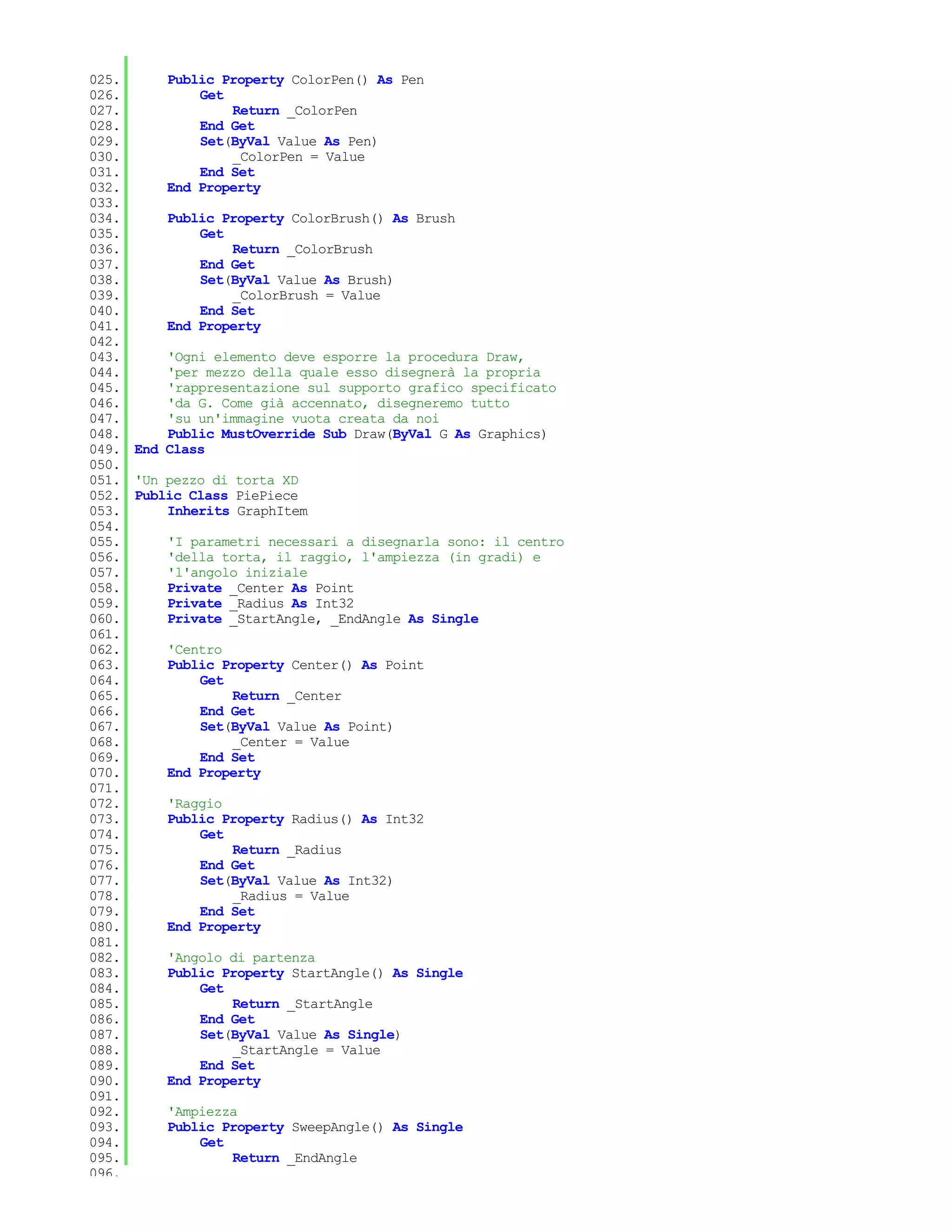Click 'Get' on line 094
952x1232 pixels.
tap(212, 1142)
